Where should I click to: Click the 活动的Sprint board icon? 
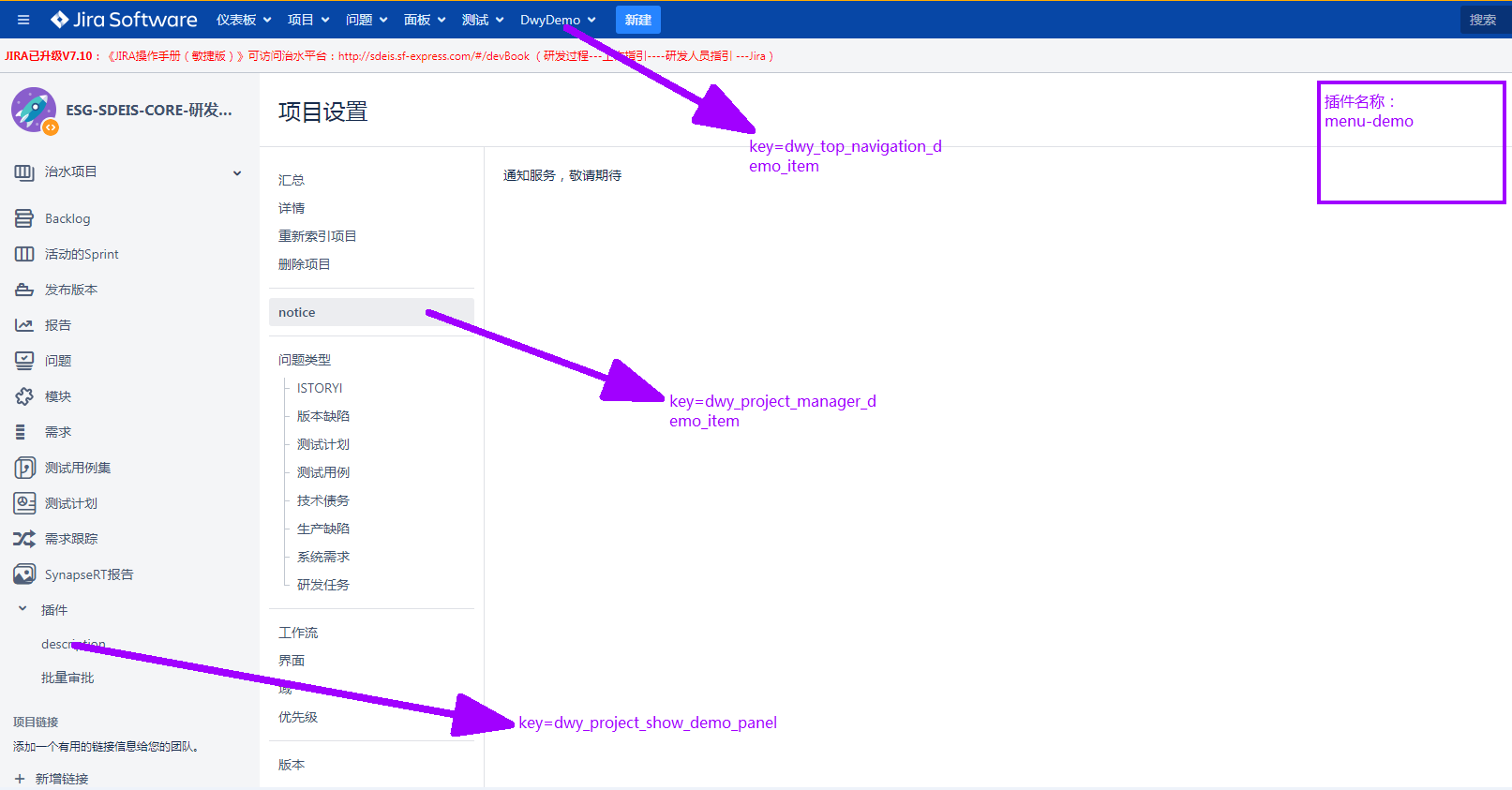pyautogui.click(x=24, y=254)
